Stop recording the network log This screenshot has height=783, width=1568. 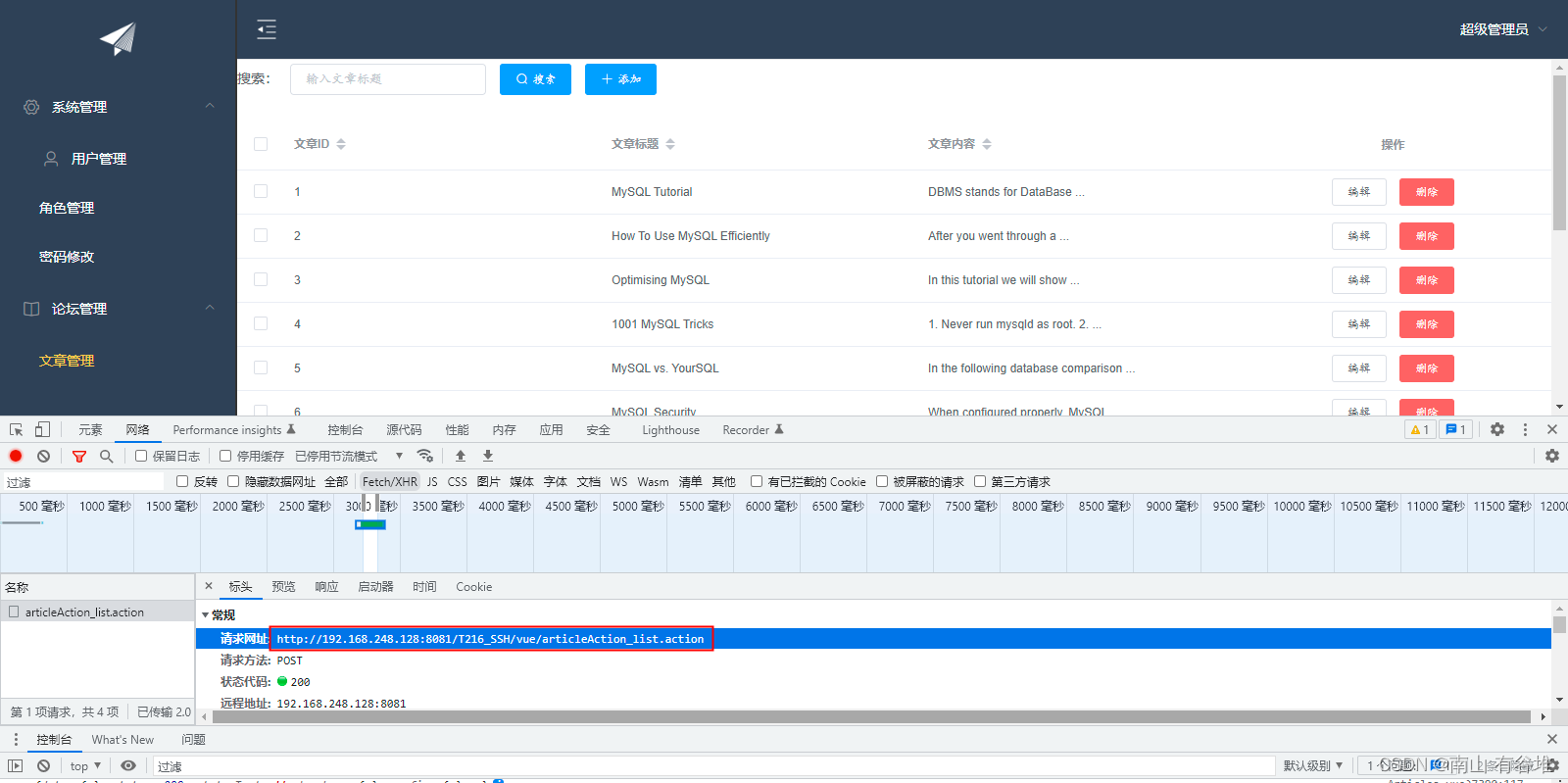pyautogui.click(x=16, y=456)
